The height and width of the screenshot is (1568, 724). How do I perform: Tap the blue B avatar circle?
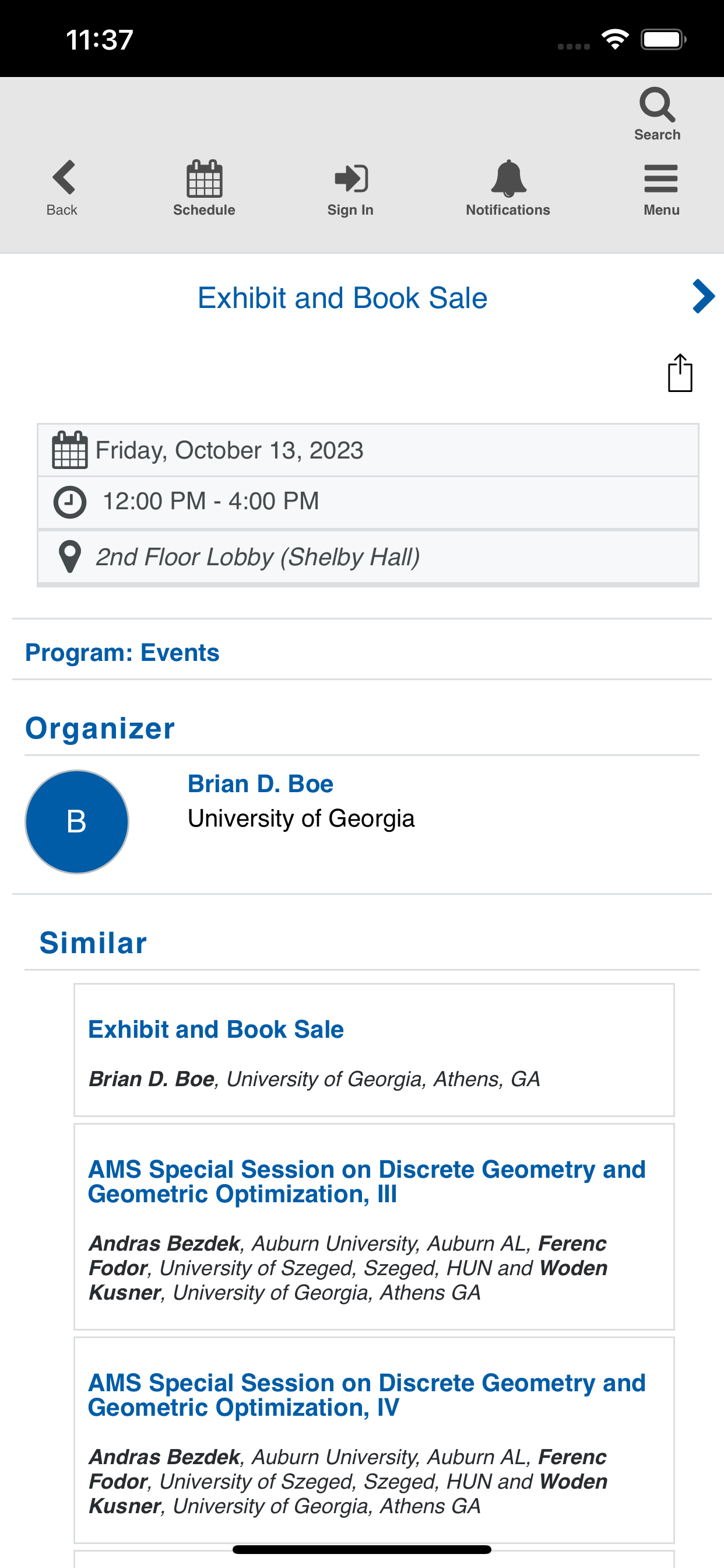coord(77,822)
